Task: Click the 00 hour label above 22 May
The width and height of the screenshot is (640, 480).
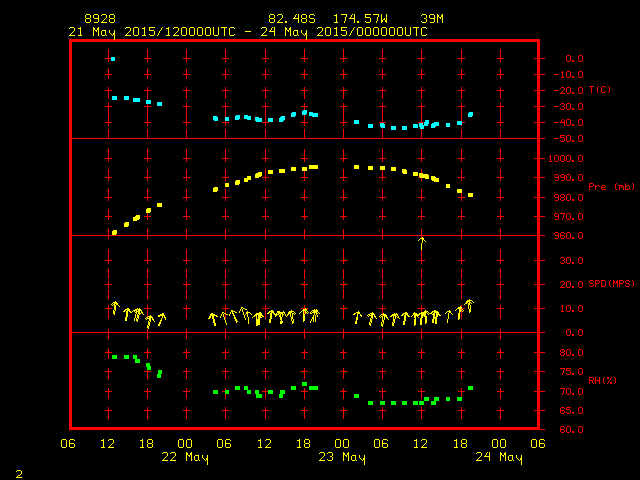Action: tap(185, 444)
